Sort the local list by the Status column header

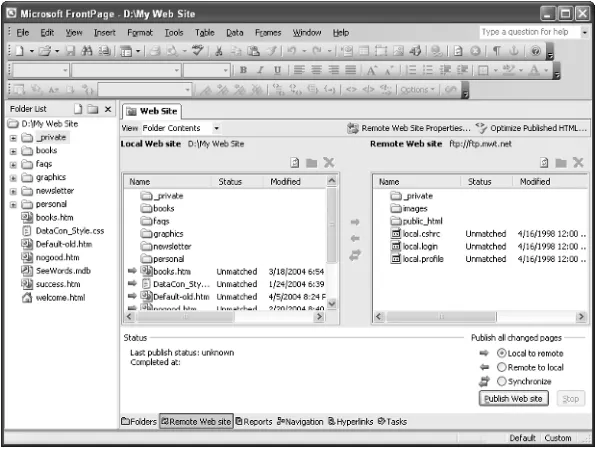(x=237, y=182)
